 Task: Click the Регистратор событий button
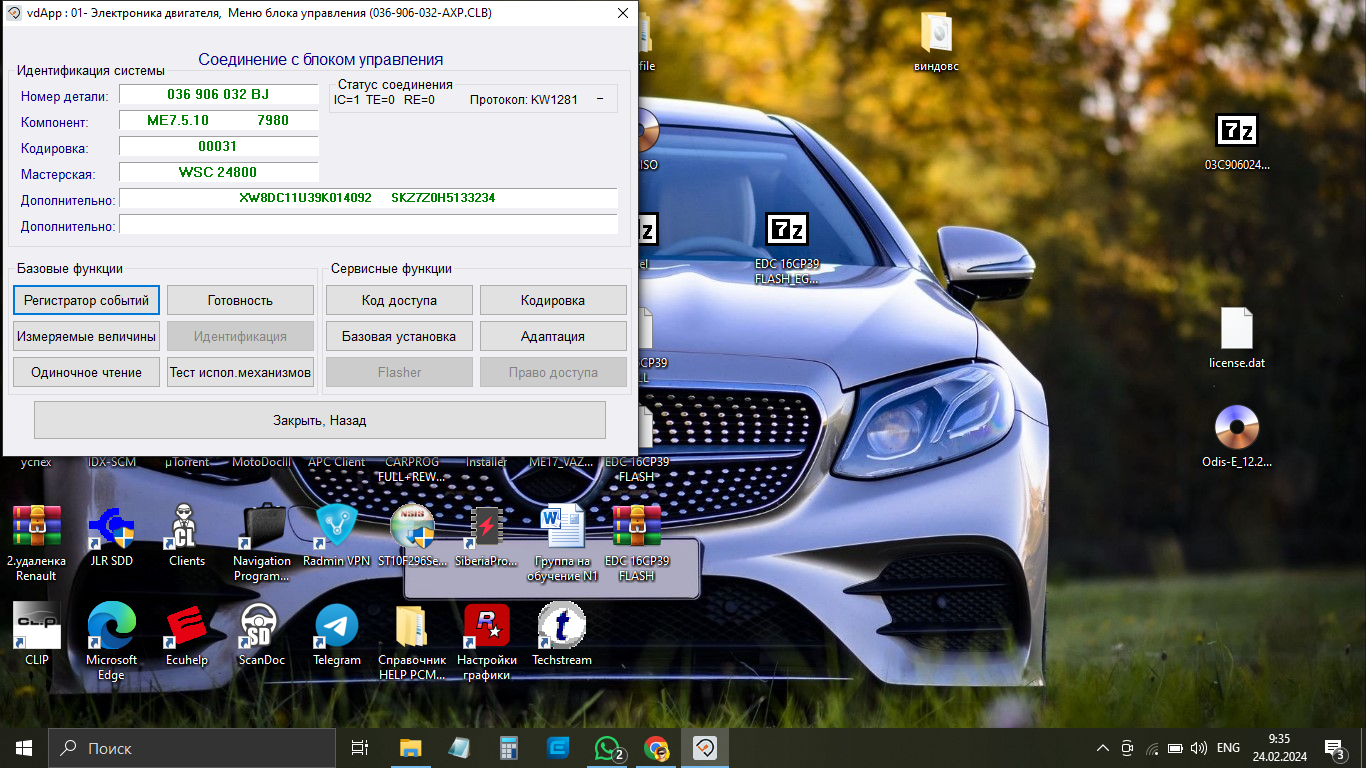87,300
